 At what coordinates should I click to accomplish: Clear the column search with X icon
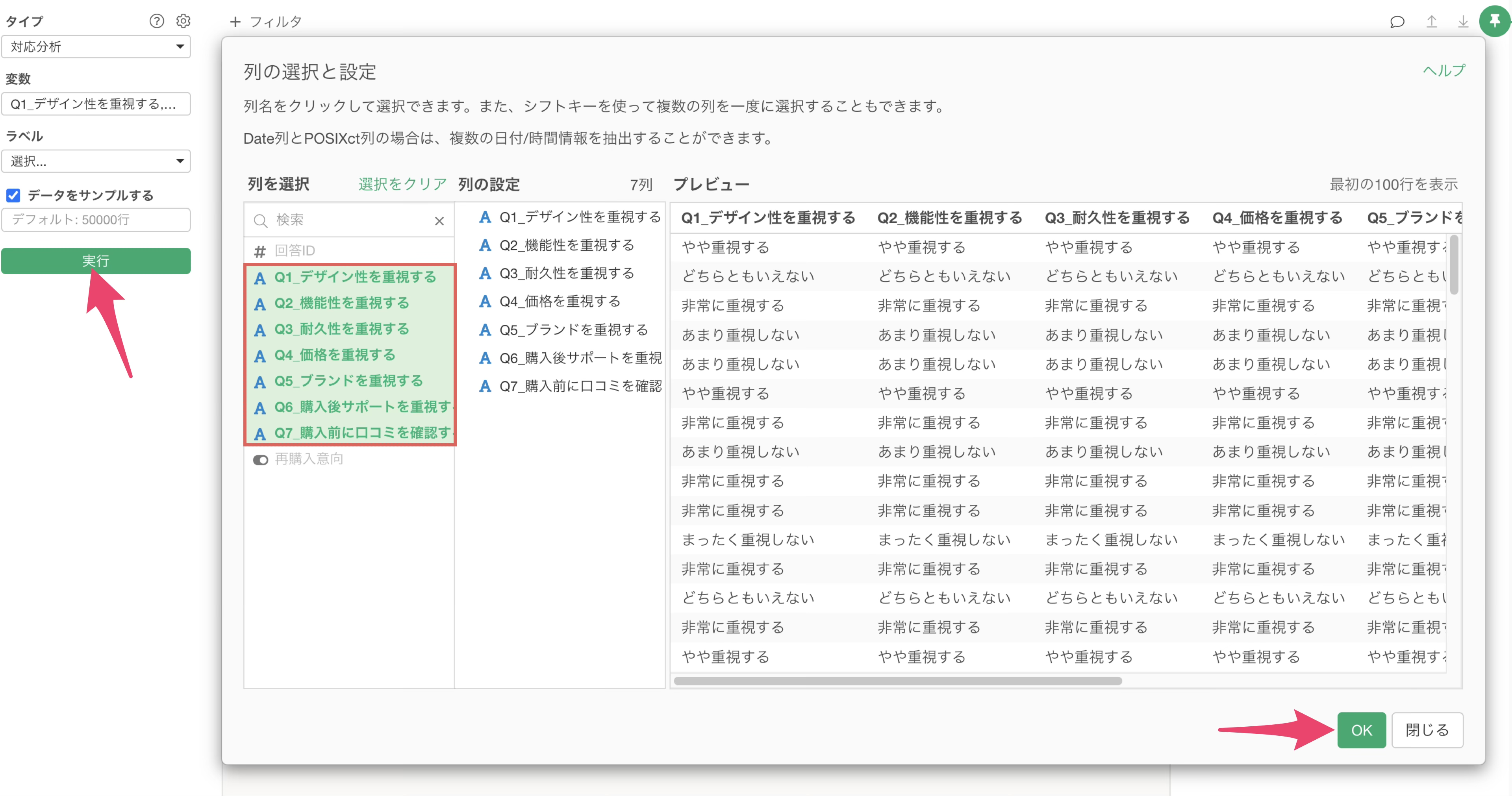[439, 221]
